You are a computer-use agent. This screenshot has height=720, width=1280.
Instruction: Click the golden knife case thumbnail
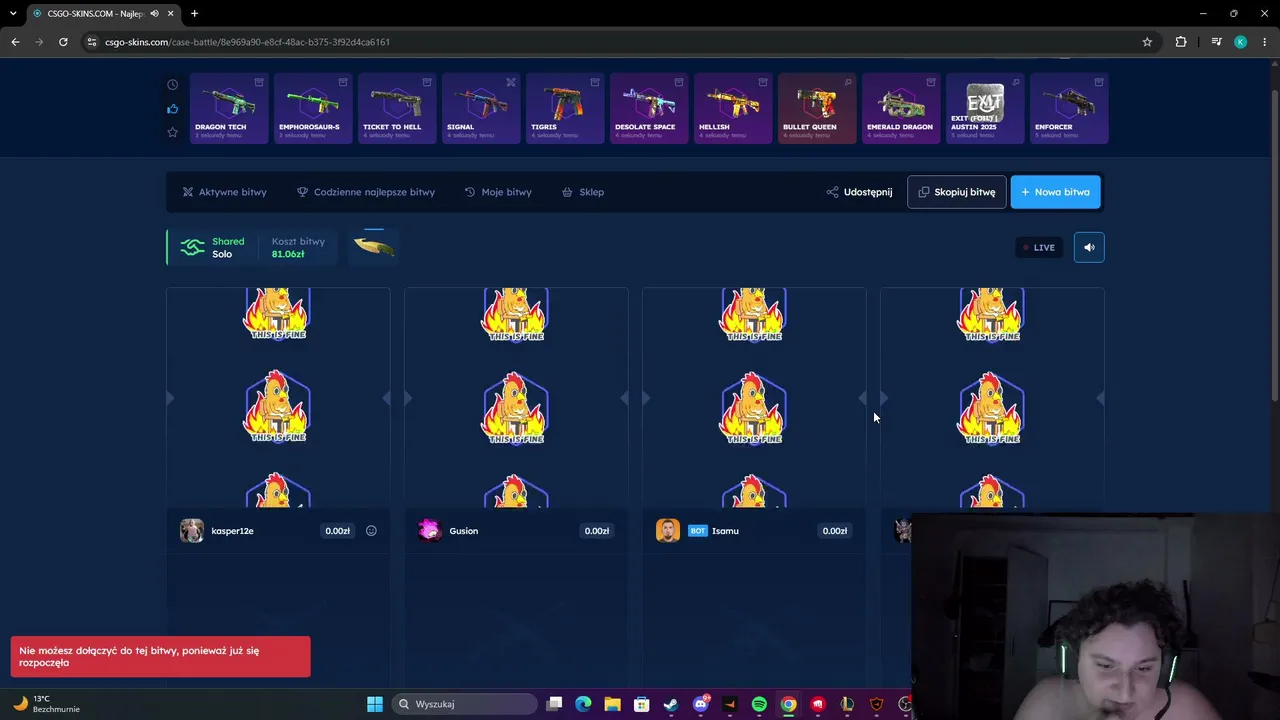[374, 246]
